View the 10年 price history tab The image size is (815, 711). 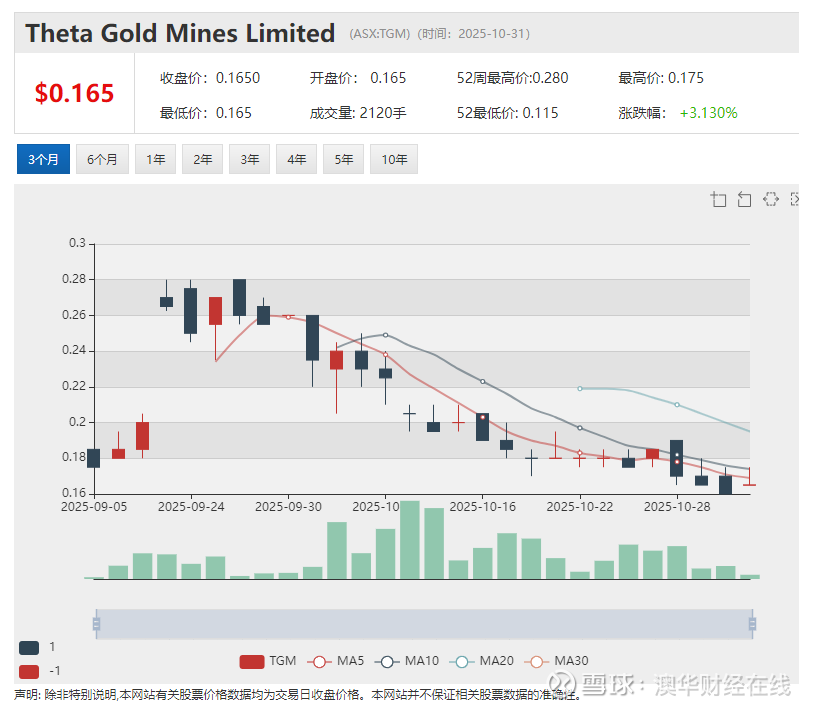tap(394, 159)
